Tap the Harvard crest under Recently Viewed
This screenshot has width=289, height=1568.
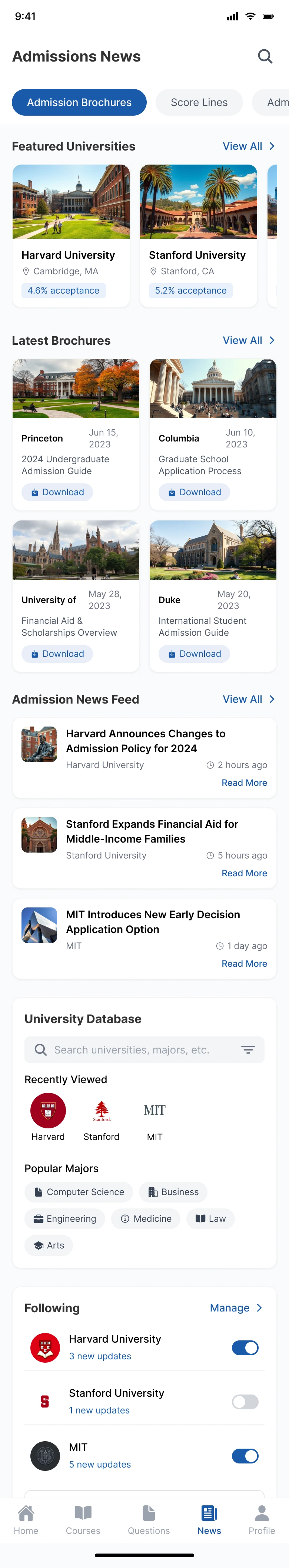tap(48, 1110)
